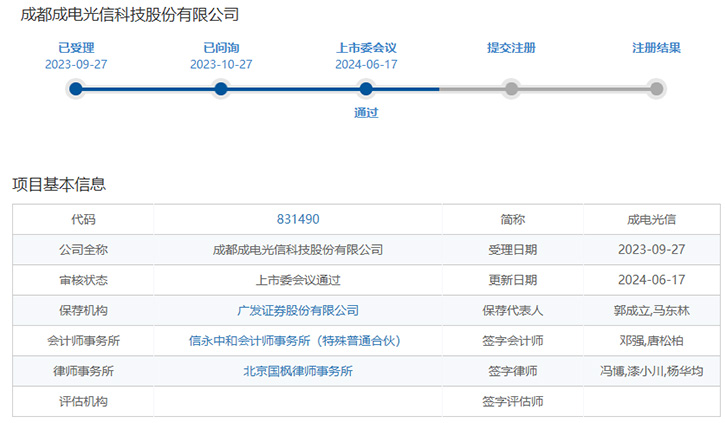Click the 简称 label cell
Screen dimensions: 725x423
[x=513, y=219]
